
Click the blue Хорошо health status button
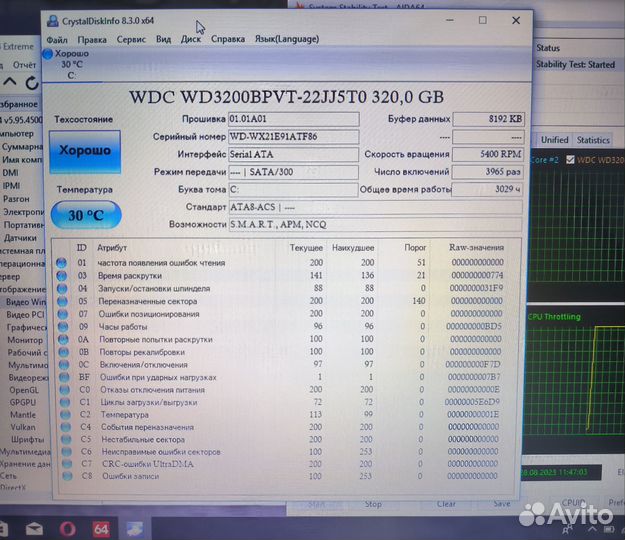85,151
